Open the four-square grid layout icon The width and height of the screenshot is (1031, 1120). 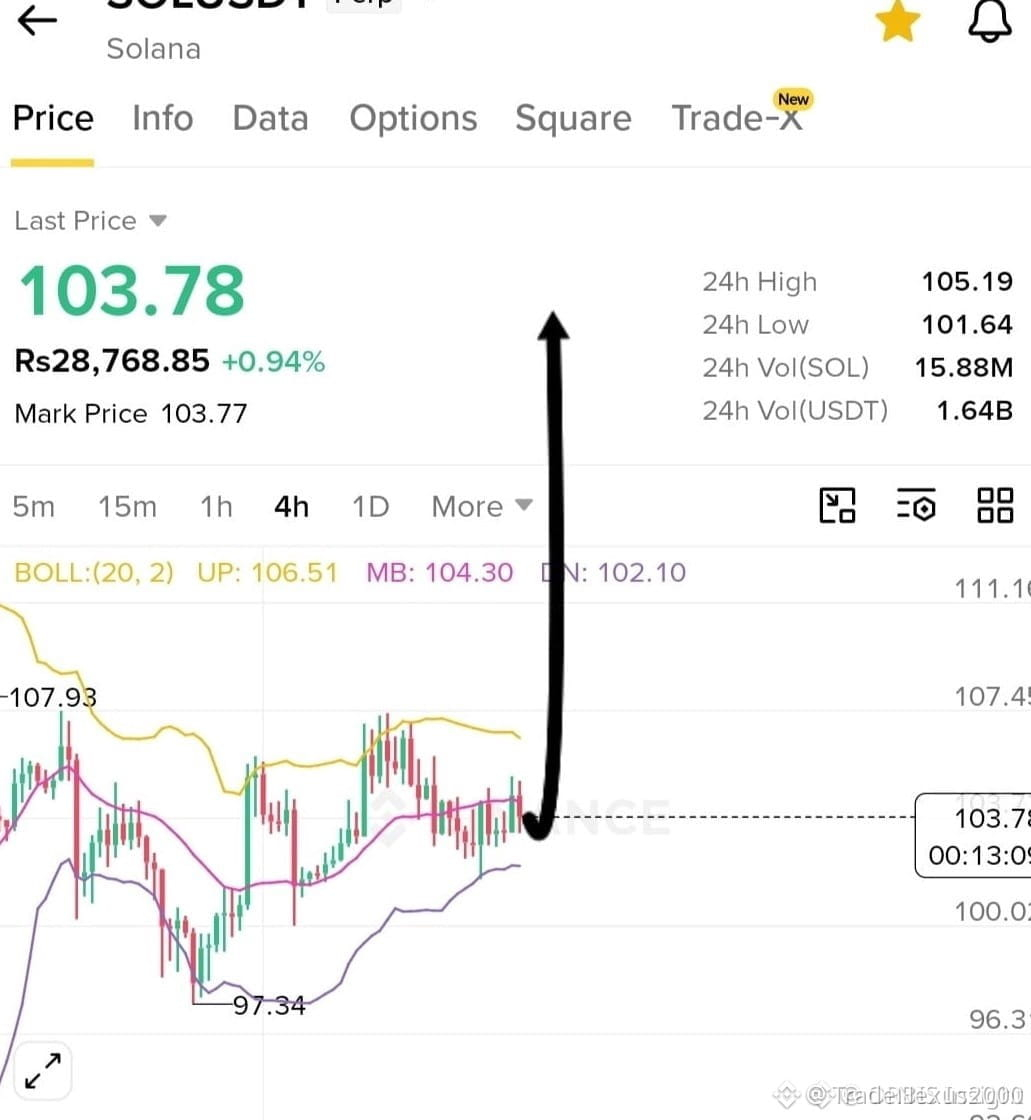pos(995,506)
